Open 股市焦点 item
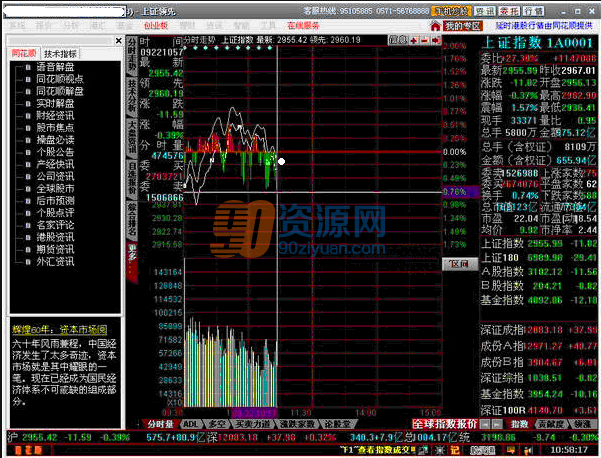601x458 pixels. pyautogui.click(x=55, y=128)
